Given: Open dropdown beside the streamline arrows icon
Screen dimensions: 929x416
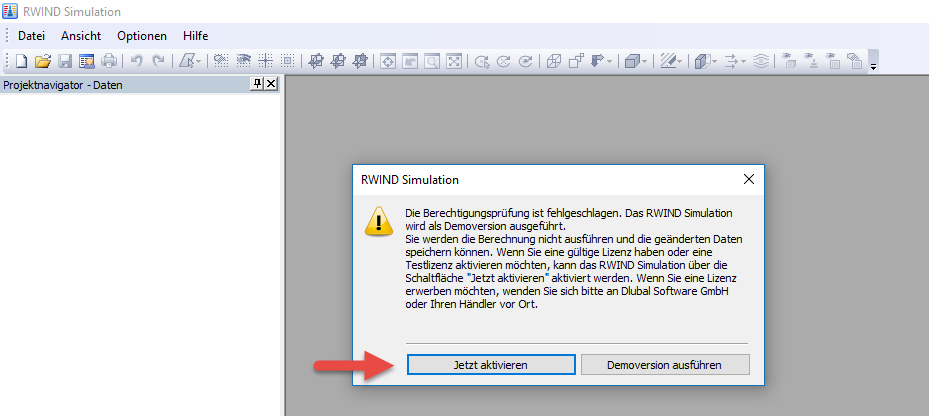Looking at the screenshot, I should point(744,61).
